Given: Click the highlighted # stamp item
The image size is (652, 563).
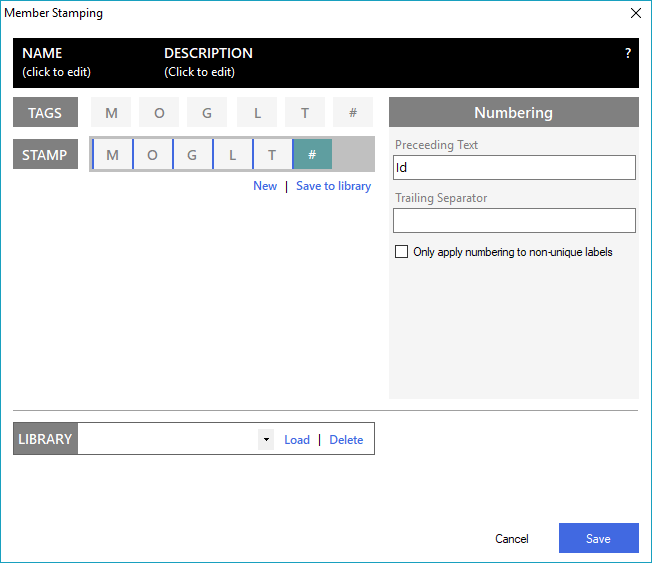Looking at the screenshot, I should click(x=312, y=155).
